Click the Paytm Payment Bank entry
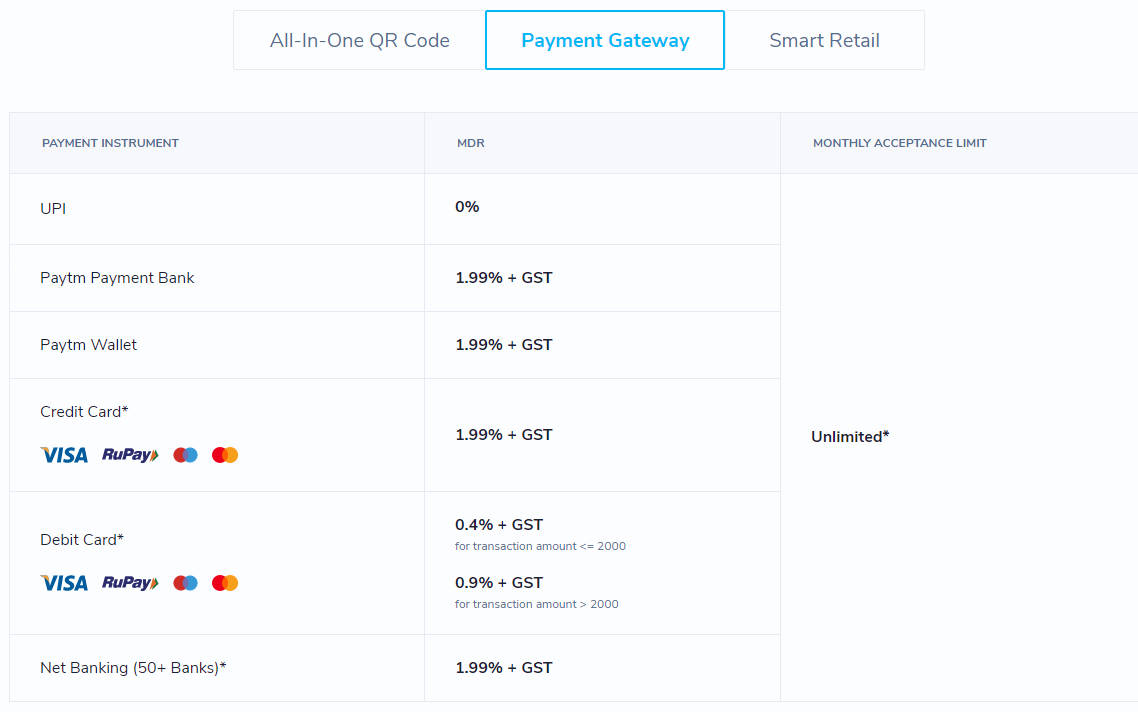The image size is (1138, 712). tap(117, 277)
